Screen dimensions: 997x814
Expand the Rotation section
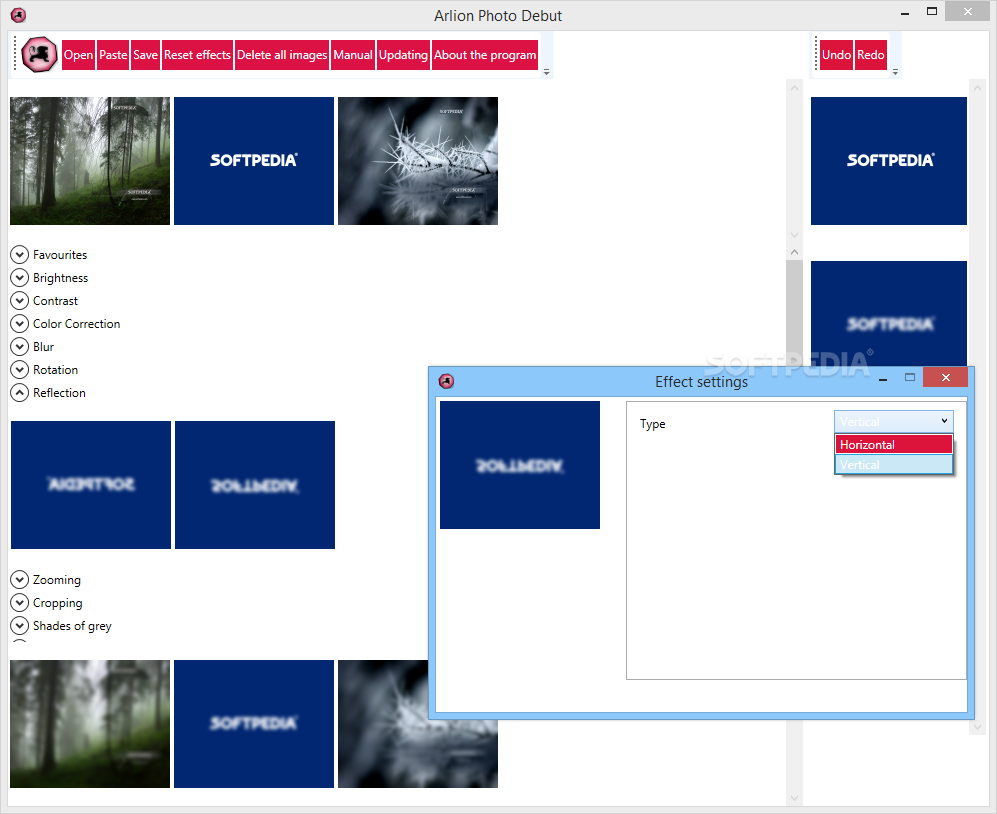20,369
